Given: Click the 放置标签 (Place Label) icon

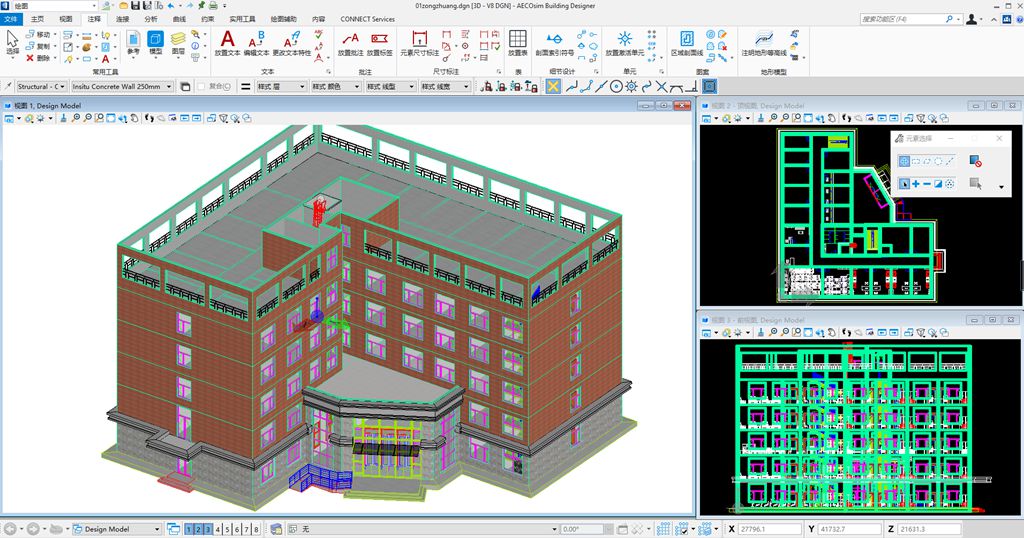Looking at the screenshot, I should pyautogui.click(x=380, y=42).
